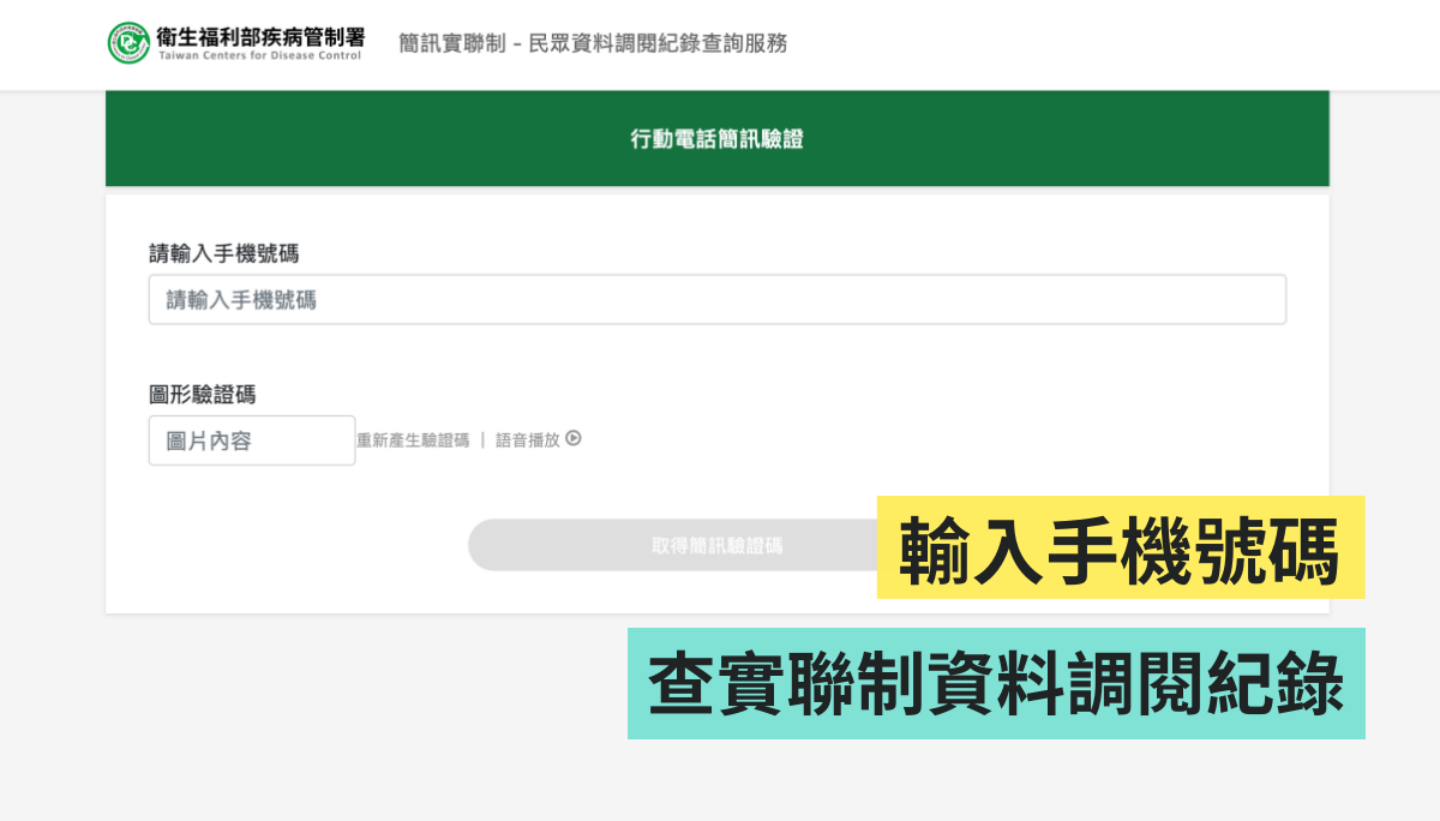Click the teal 查實聯制資料調閱紀錄 annotation

[995, 683]
